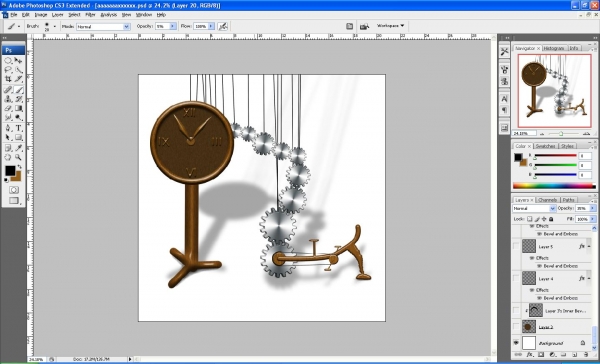Enable Quick Mask mode in the toolbox
The width and height of the screenshot is (600, 364).
tap(14, 190)
